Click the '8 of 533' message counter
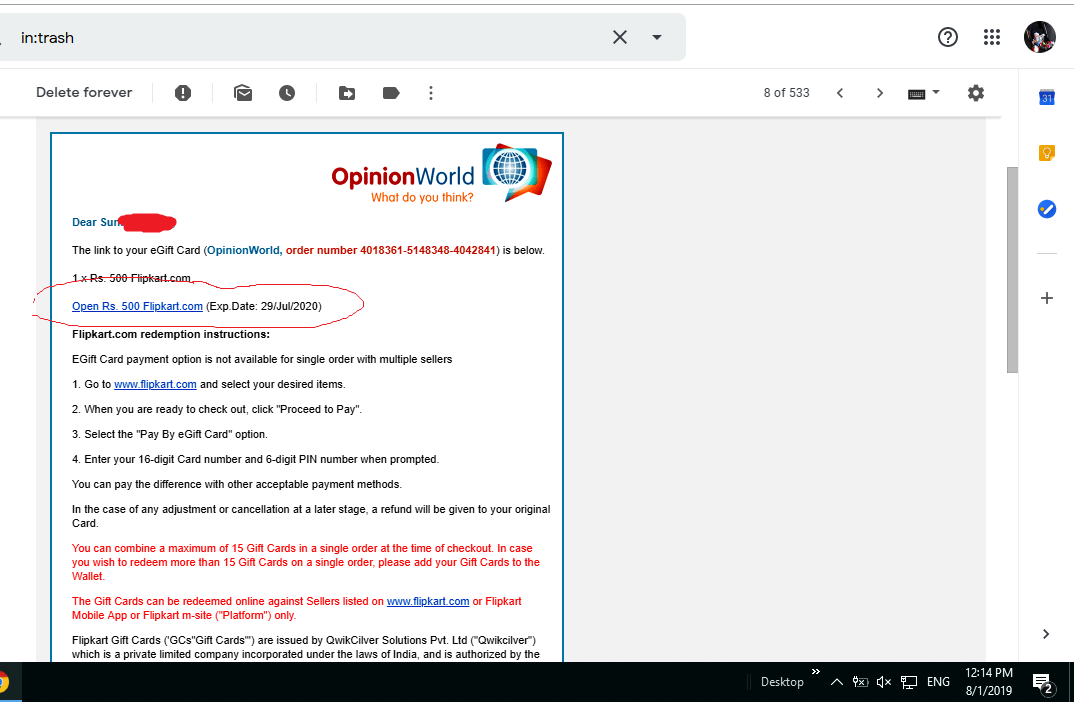1074x702 pixels. 786,93
